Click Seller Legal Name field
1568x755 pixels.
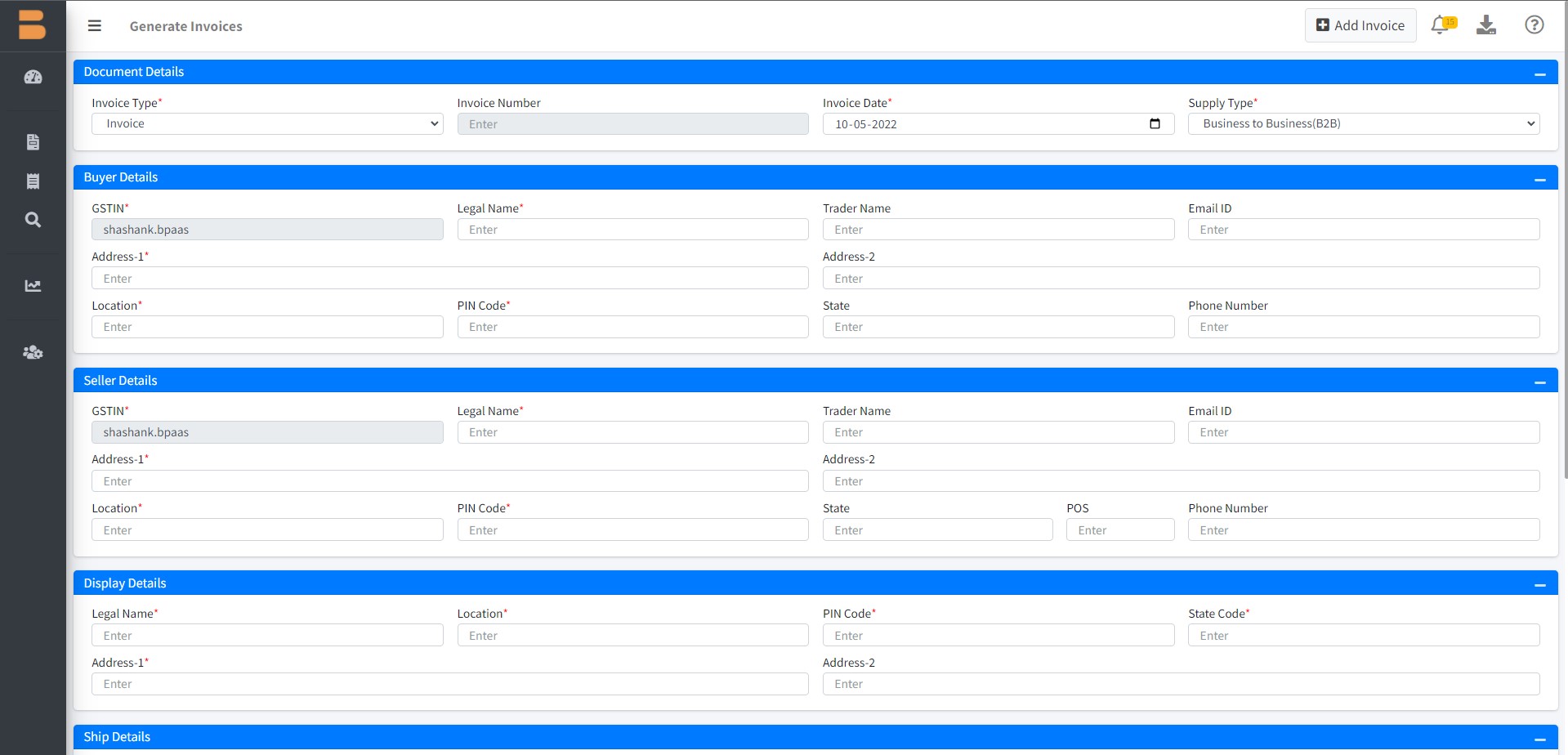coord(632,432)
